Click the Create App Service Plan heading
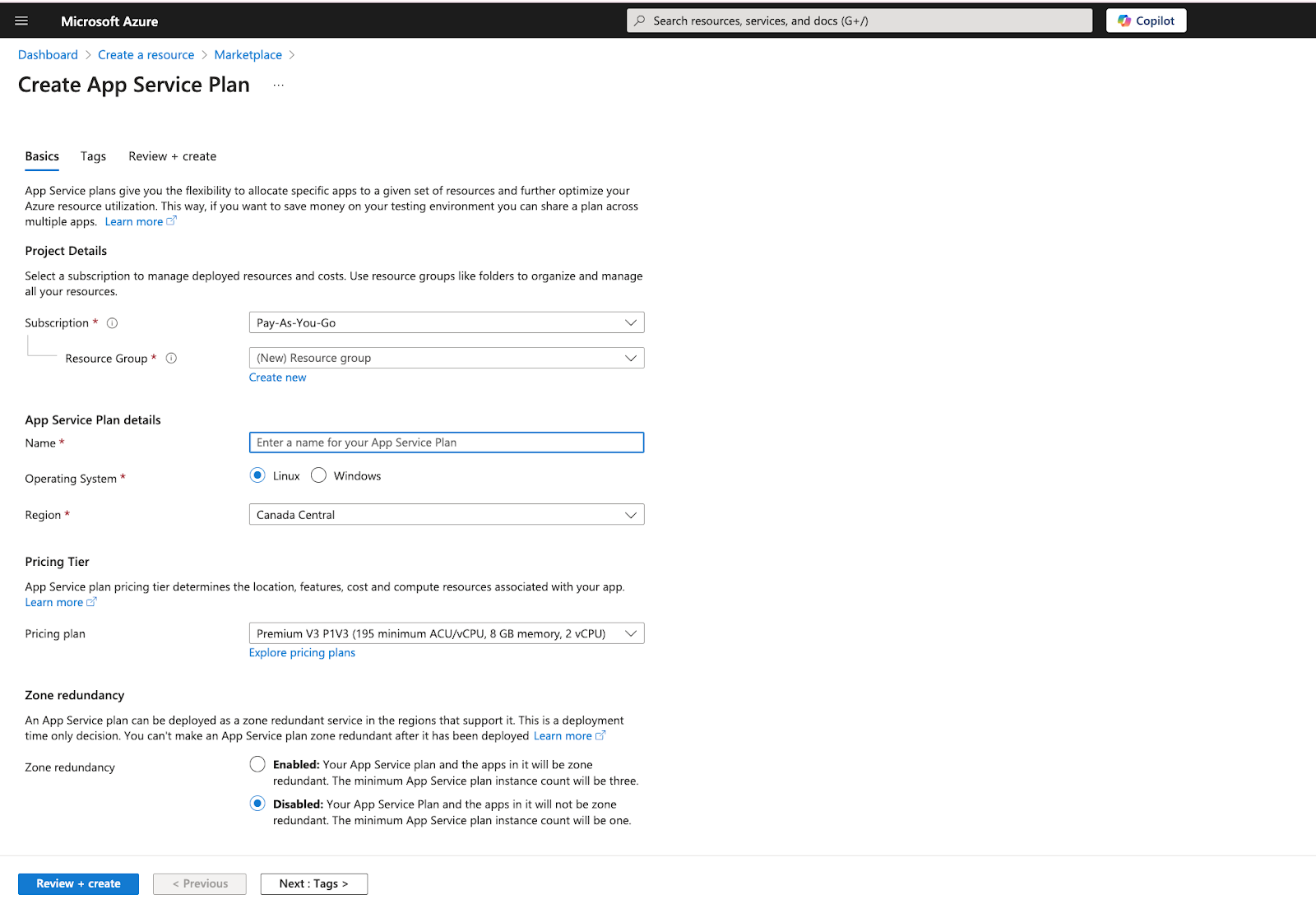This screenshot has height=913, width=1316. click(134, 86)
